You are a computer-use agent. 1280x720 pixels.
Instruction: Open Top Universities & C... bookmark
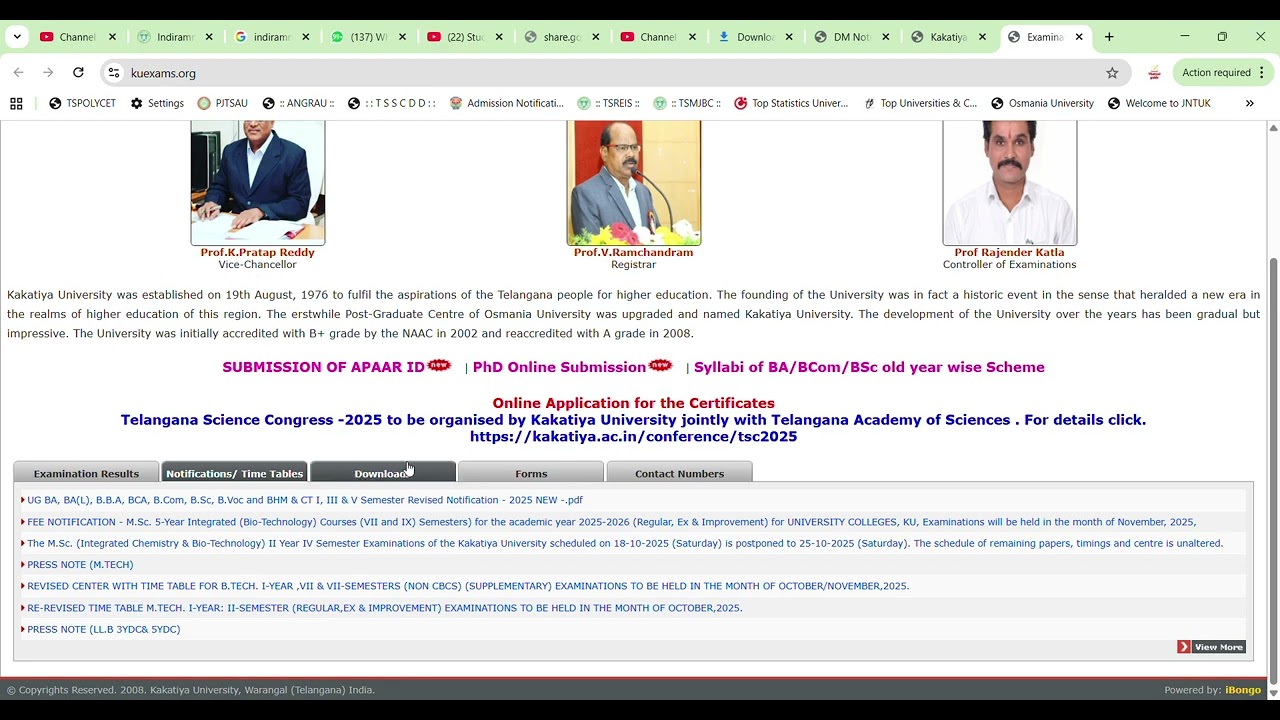920,103
